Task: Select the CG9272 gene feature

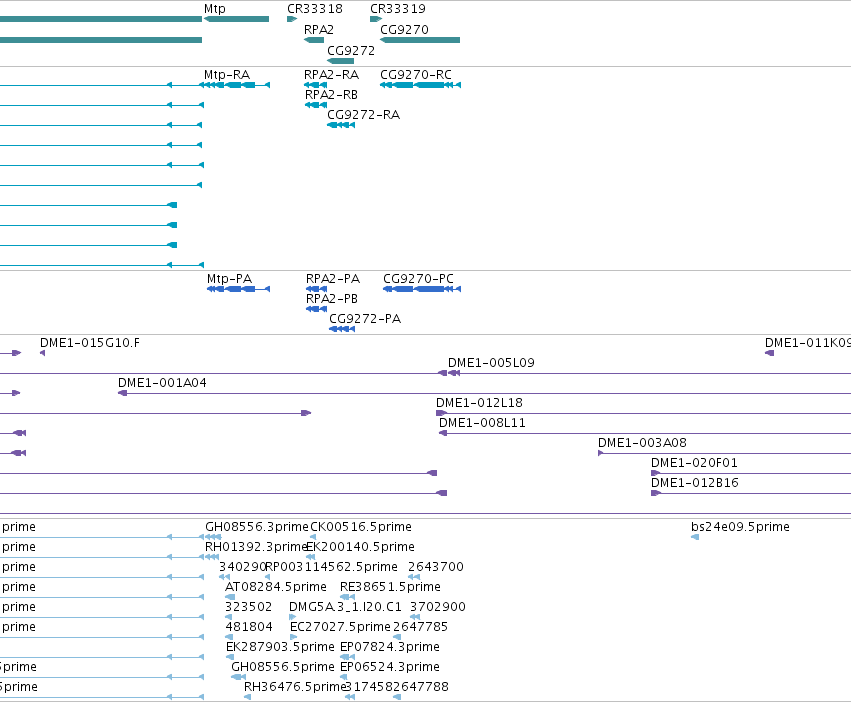Action: click(341, 61)
